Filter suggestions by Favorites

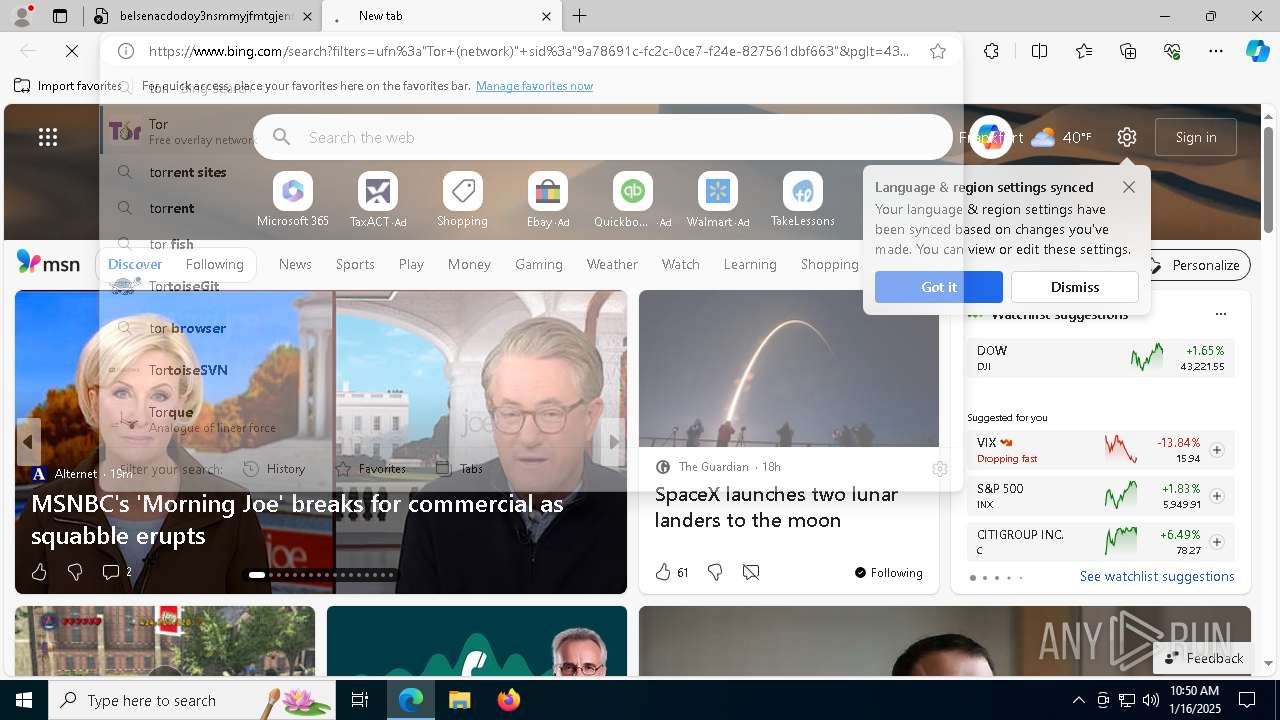(370, 468)
